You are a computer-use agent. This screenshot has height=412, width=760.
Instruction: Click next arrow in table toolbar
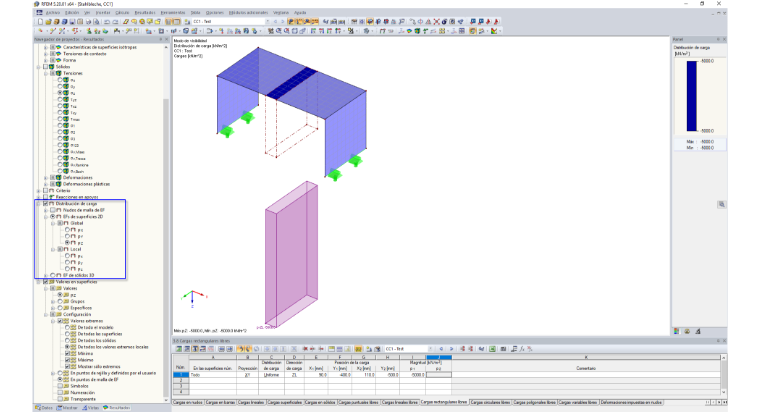click(x=451, y=349)
